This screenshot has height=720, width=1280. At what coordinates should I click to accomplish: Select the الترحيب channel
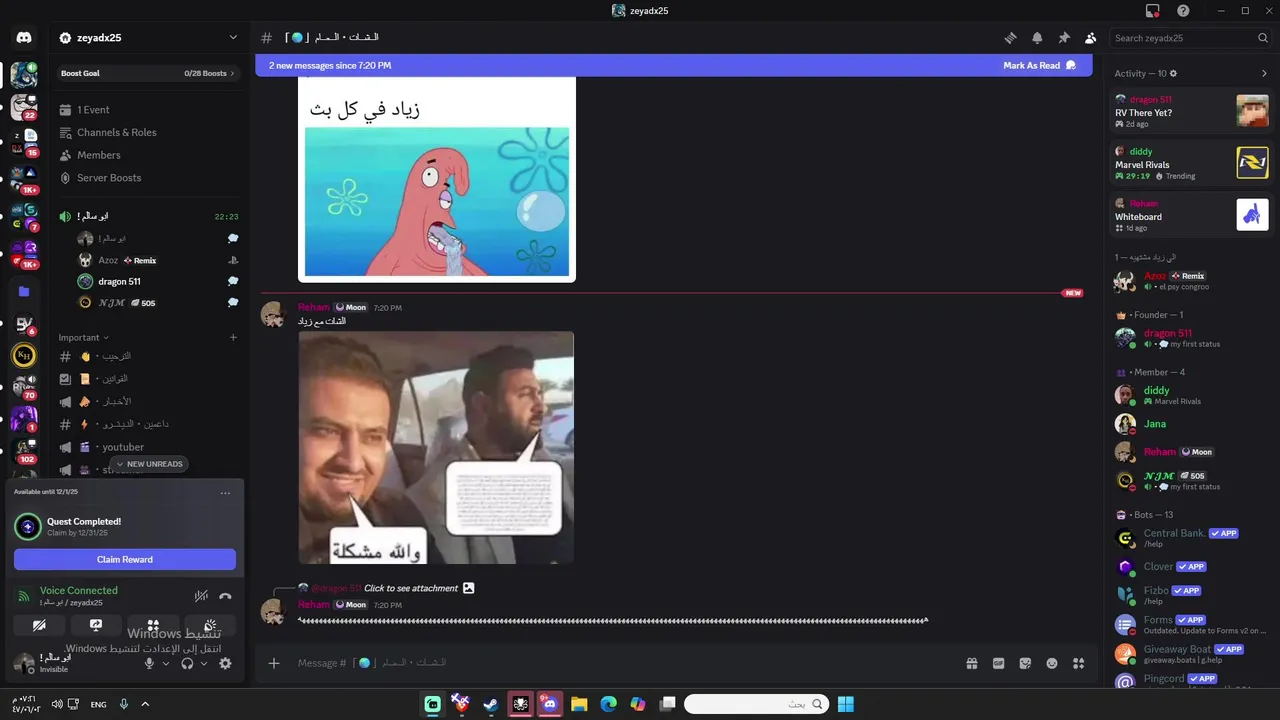148,356
